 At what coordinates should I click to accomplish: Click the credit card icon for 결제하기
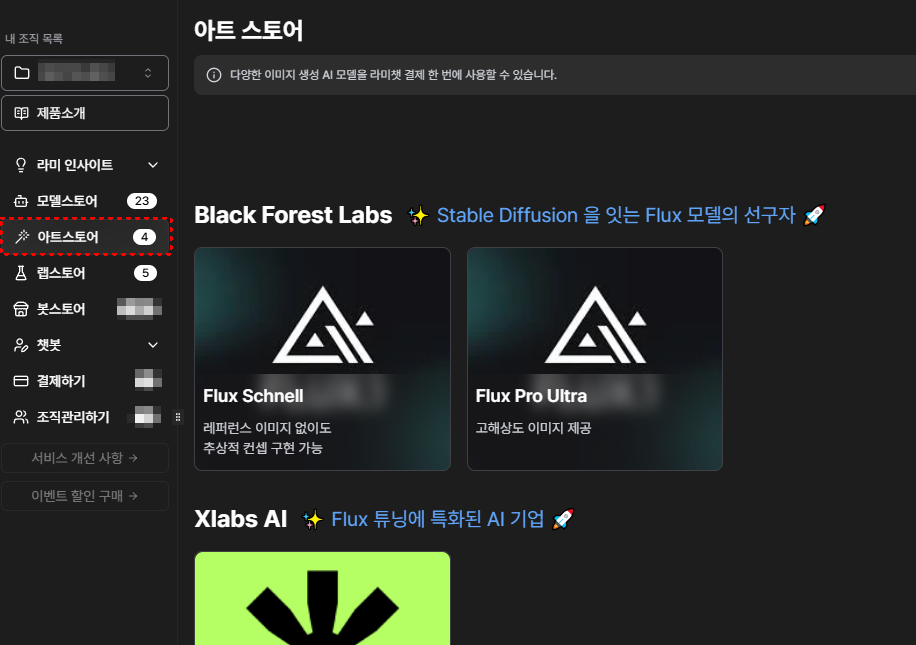click(x=21, y=382)
